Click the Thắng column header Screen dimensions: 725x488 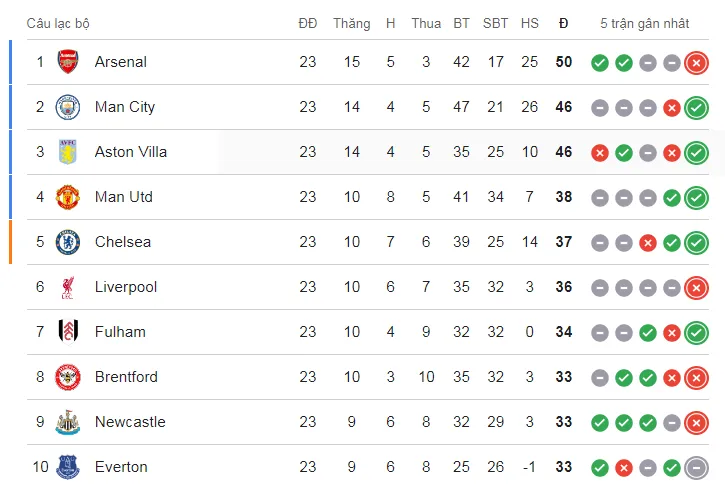(x=351, y=23)
